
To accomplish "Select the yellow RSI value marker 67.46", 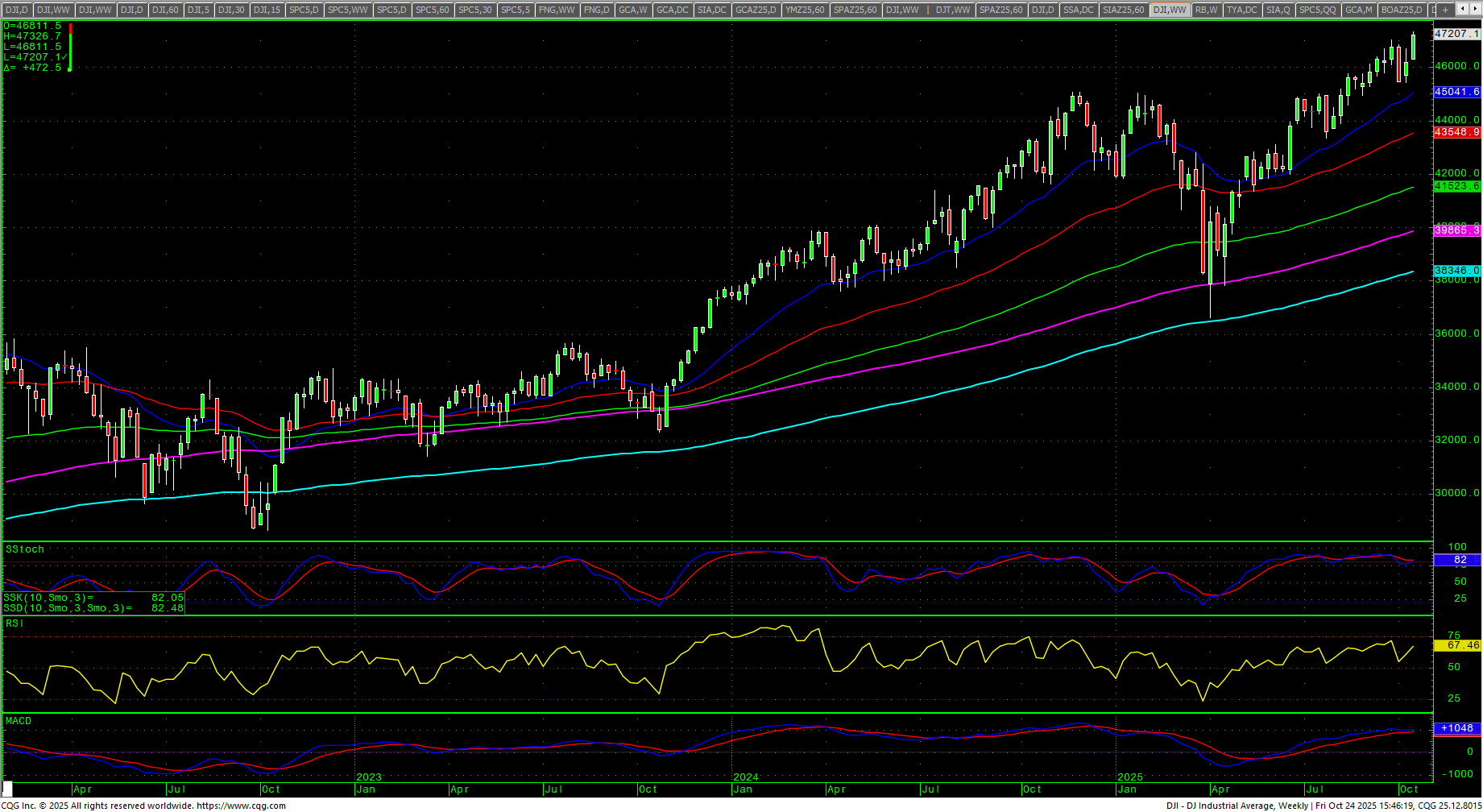I will coord(1456,645).
